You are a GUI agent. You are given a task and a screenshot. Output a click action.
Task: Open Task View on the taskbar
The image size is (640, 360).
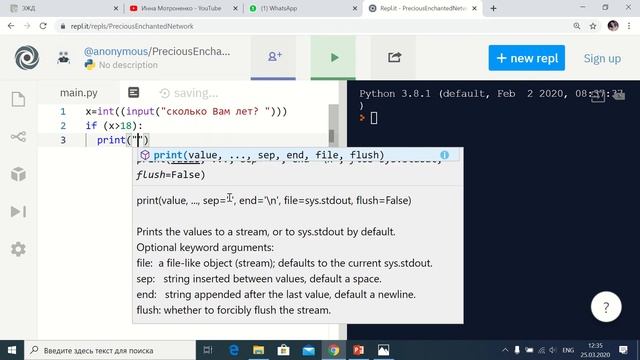tap(208, 350)
